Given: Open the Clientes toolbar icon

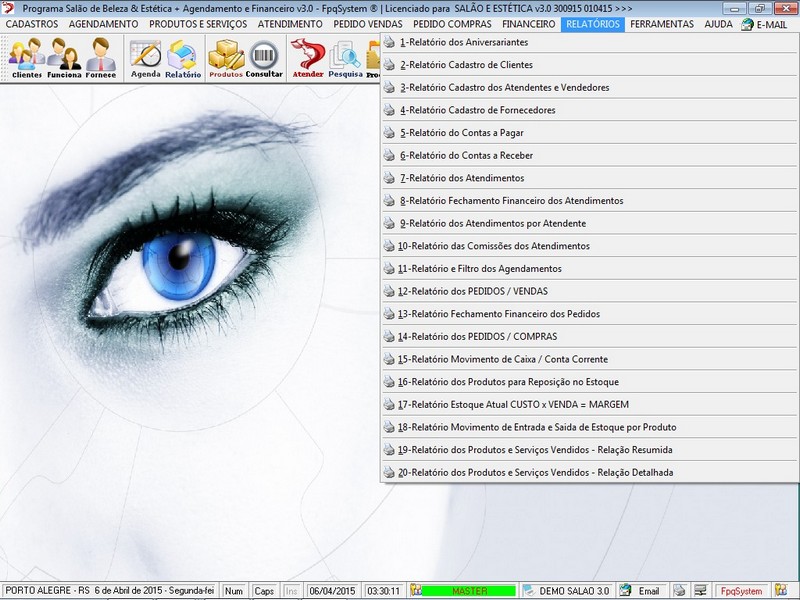Looking at the screenshot, I should (x=27, y=58).
